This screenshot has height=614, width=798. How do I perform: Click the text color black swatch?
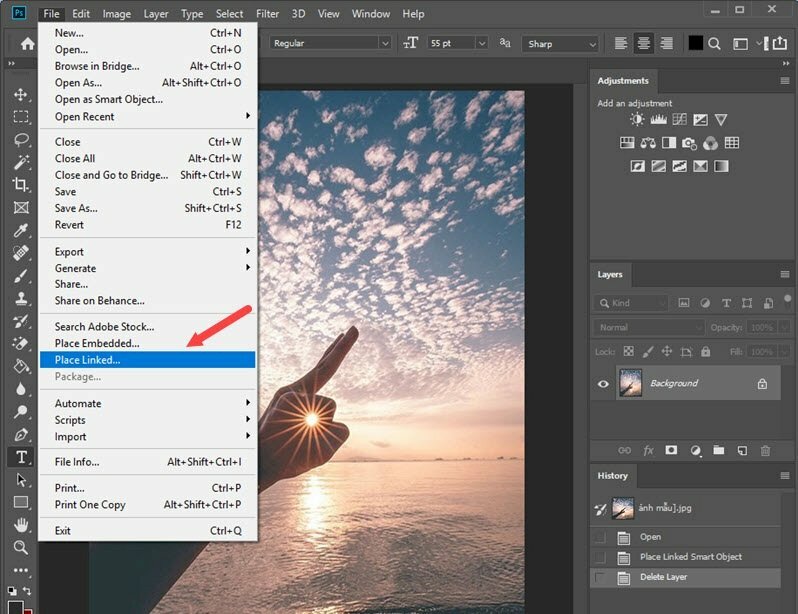[x=695, y=43]
